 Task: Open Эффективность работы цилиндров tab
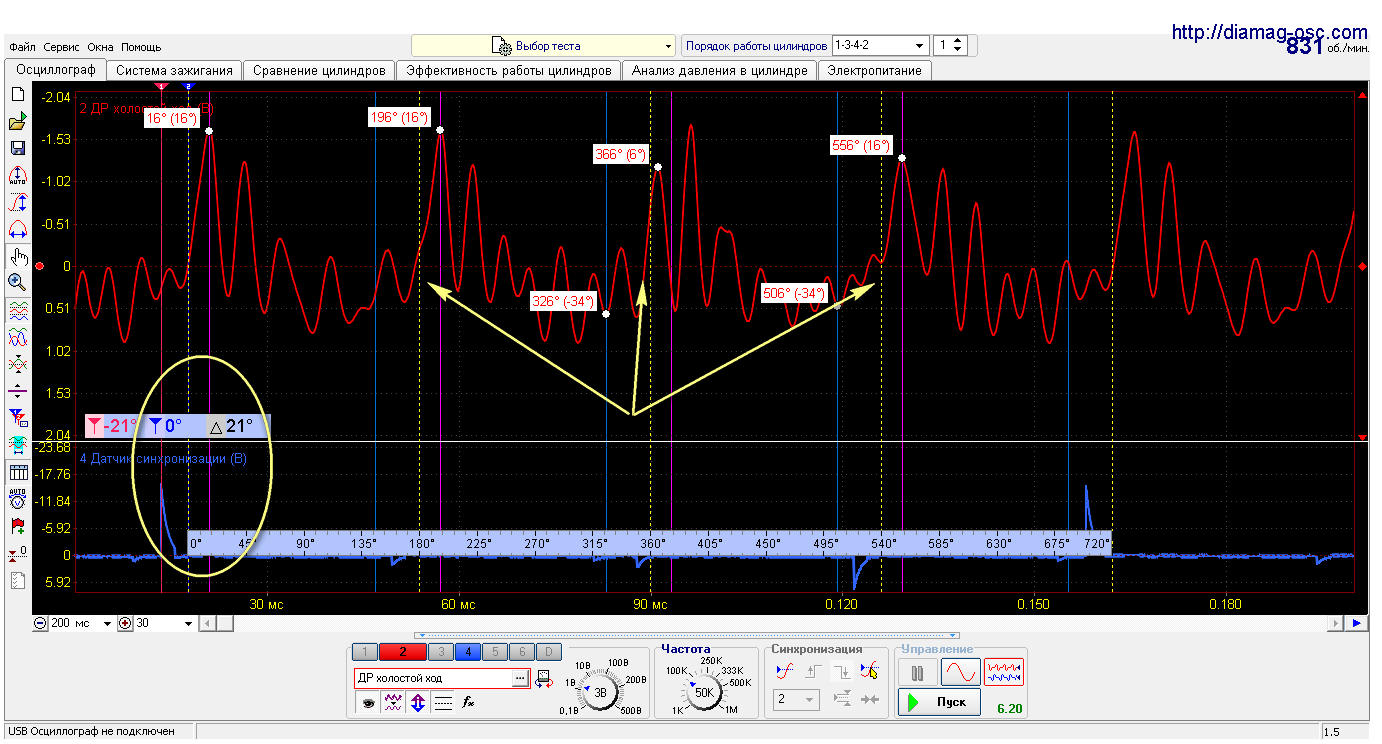click(509, 71)
